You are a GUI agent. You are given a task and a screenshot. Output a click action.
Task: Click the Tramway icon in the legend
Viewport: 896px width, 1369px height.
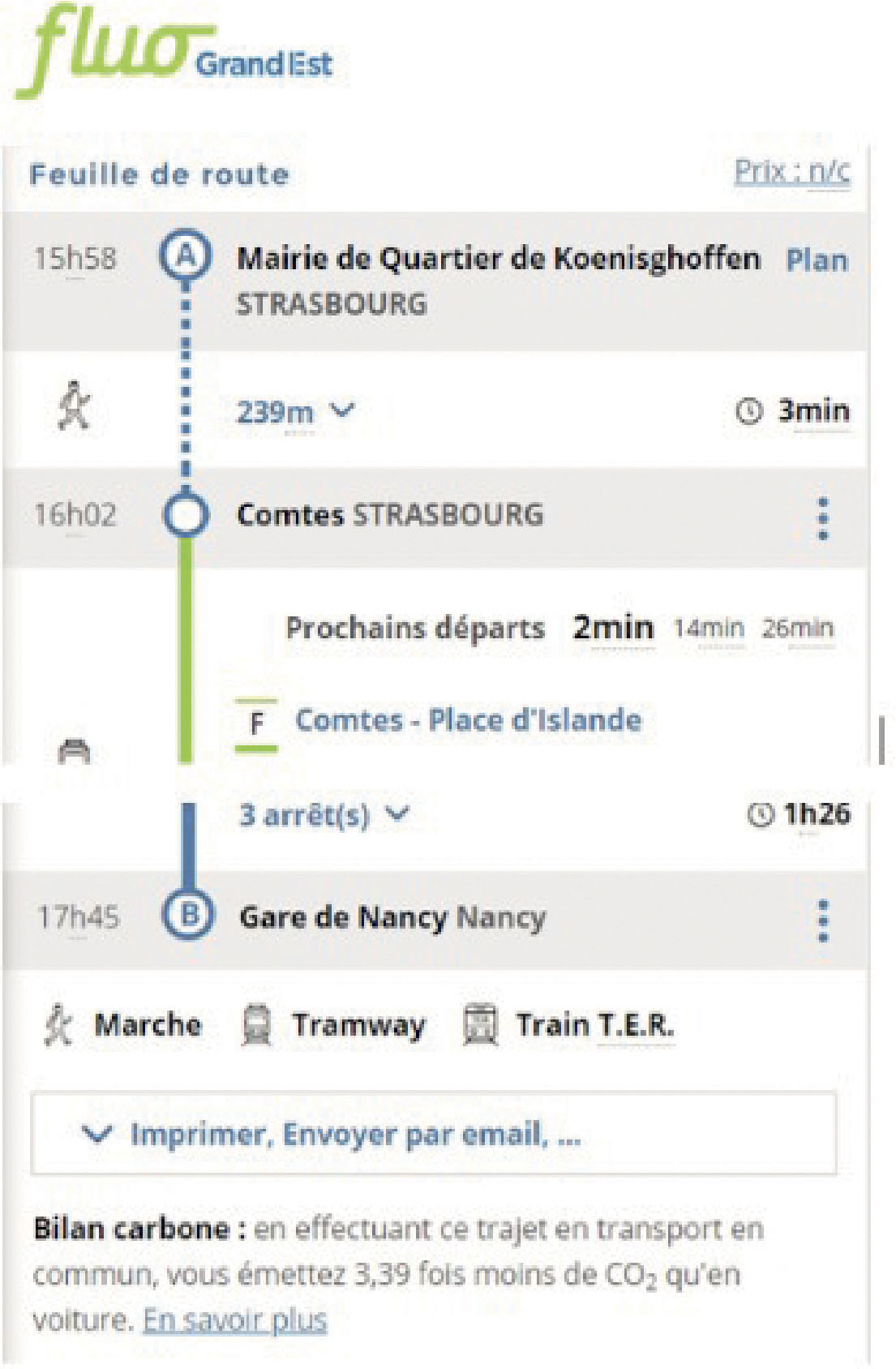tap(256, 1025)
